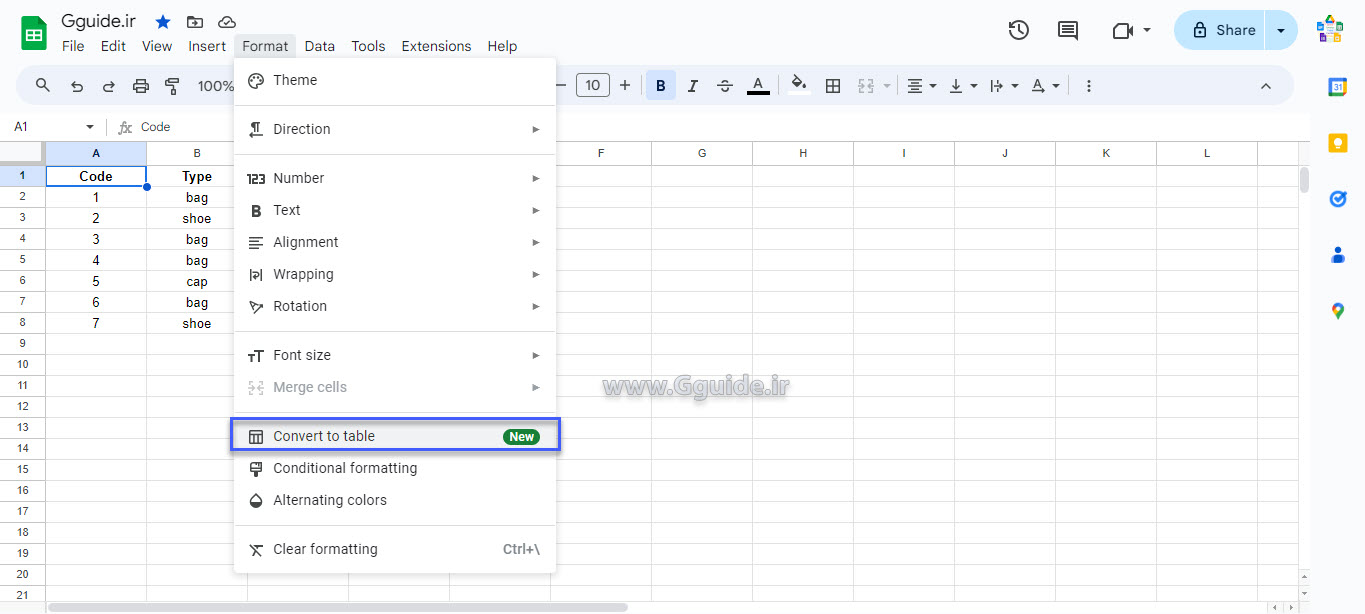Click Clear formatting in the menu
This screenshot has width=1365, height=614.
point(325,549)
